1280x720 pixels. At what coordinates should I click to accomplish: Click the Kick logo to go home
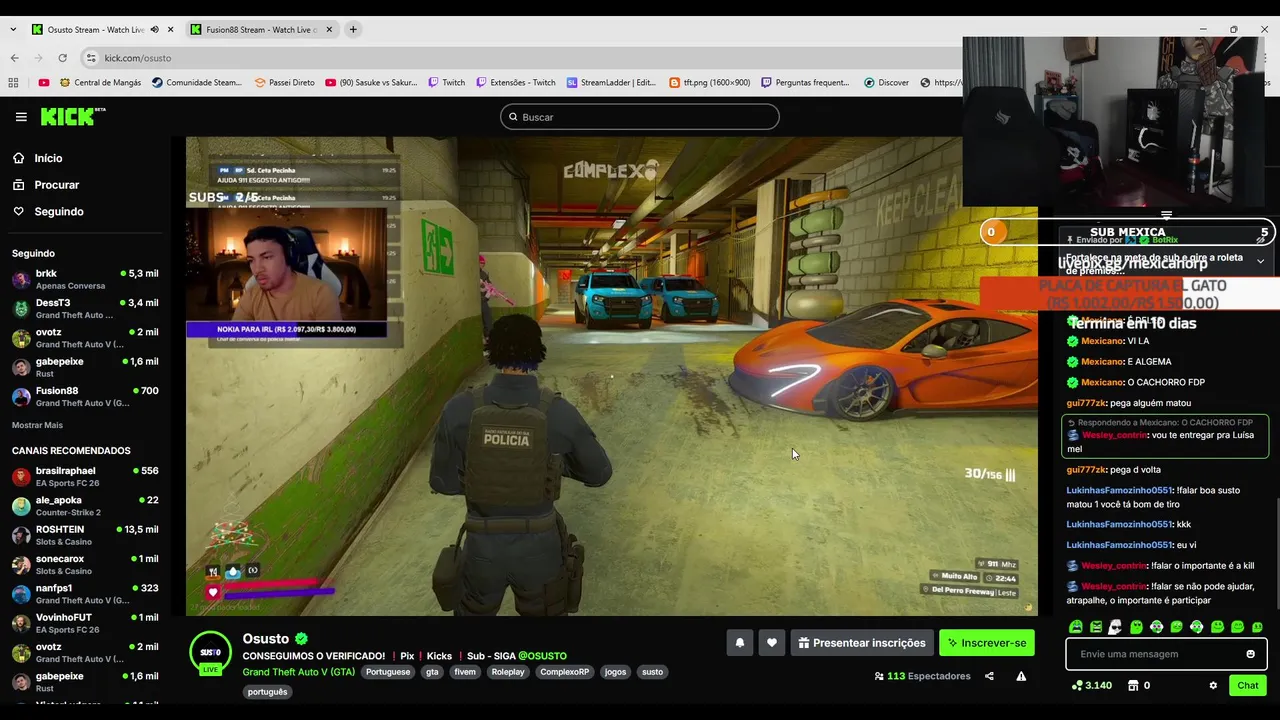pos(73,117)
